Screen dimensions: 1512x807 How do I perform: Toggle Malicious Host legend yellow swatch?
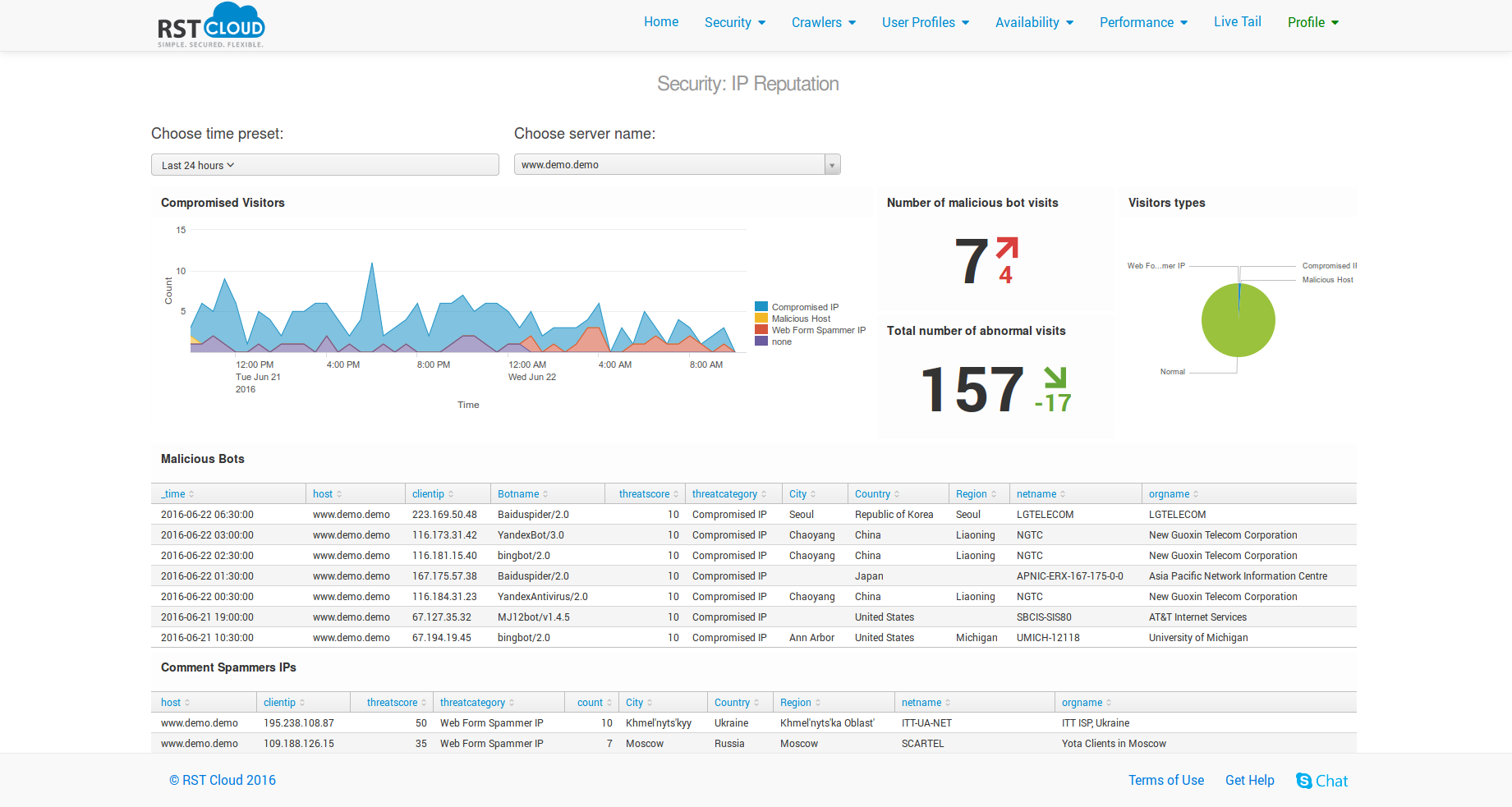tap(761, 319)
